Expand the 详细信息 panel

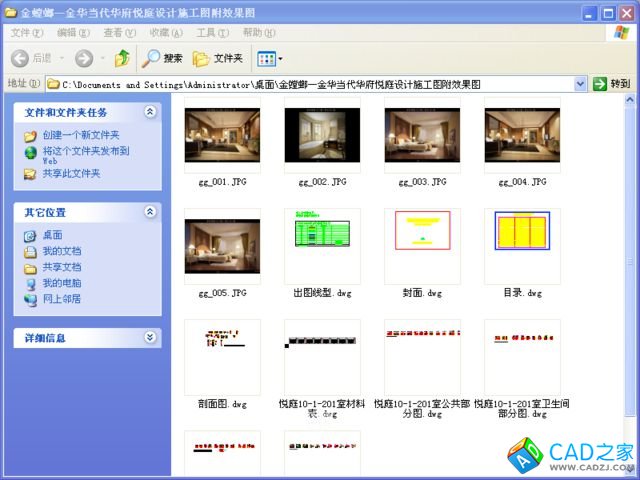pos(150,338)
